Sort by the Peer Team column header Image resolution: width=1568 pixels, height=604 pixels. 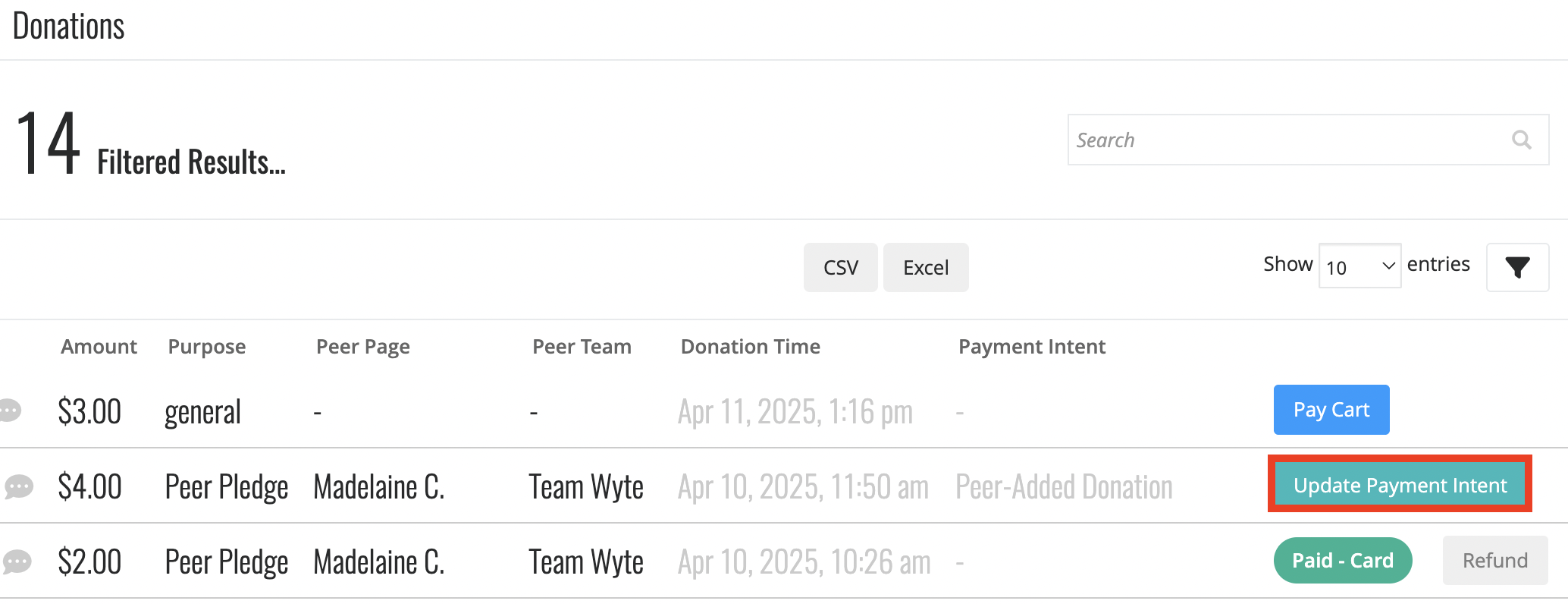click(x=582, y=347)
